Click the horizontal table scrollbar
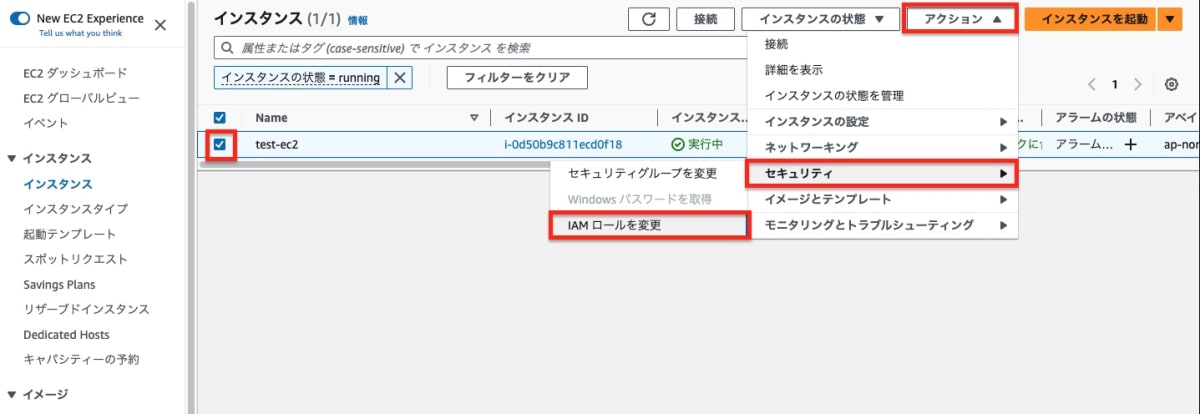1200x414 pixels. [375, 165]
